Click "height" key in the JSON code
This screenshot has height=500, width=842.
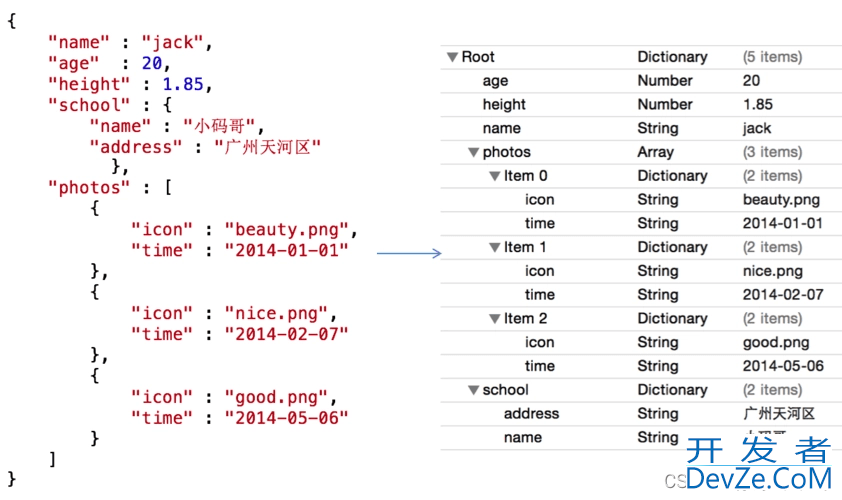[89, 84]
